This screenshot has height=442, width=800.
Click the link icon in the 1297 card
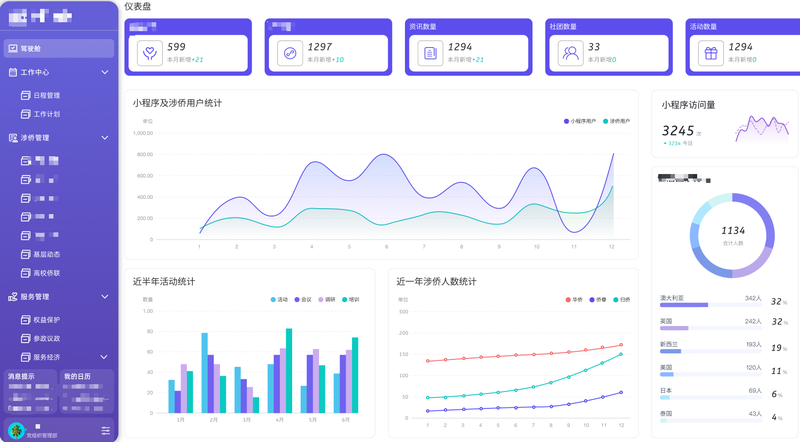[x=290, y=53]
